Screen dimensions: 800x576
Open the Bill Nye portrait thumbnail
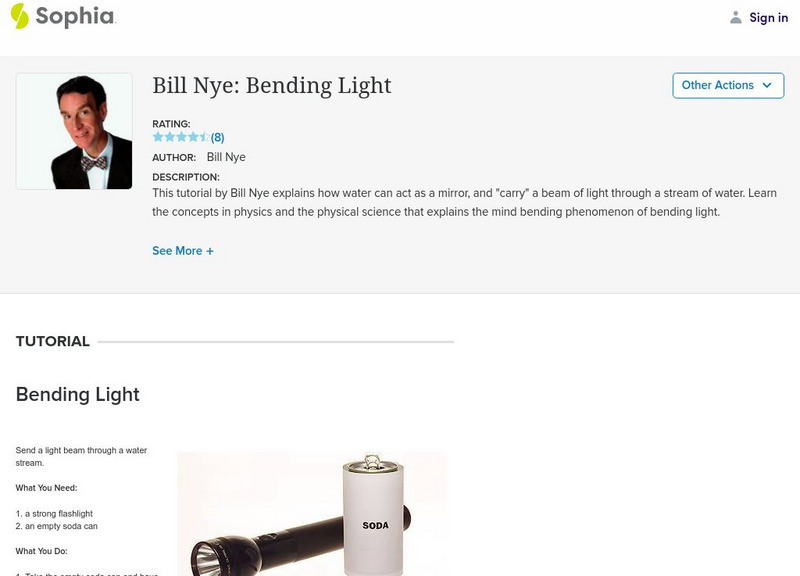(74, 131)
